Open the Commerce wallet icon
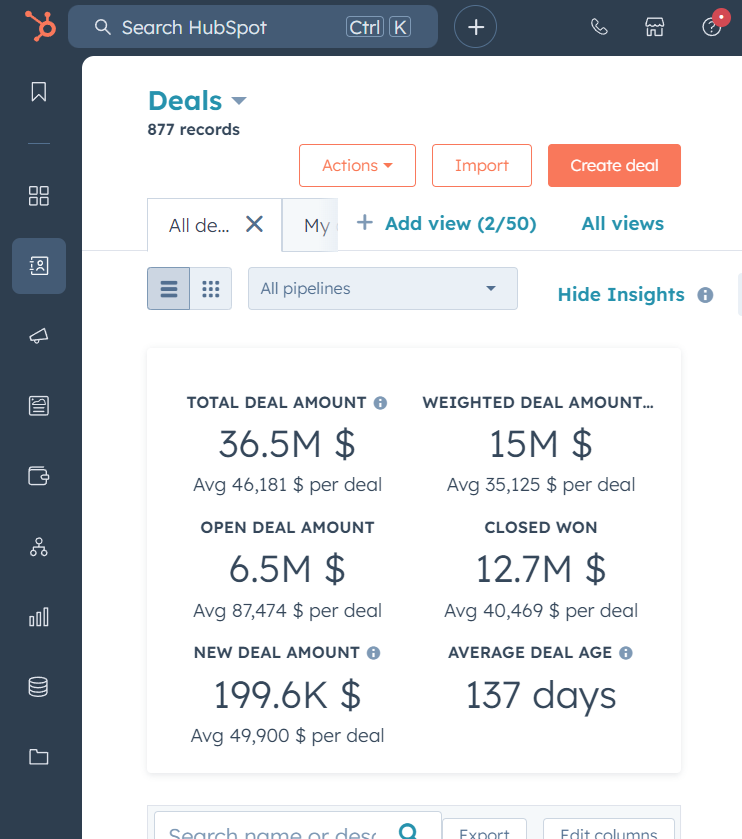 [x=39, y=476]
